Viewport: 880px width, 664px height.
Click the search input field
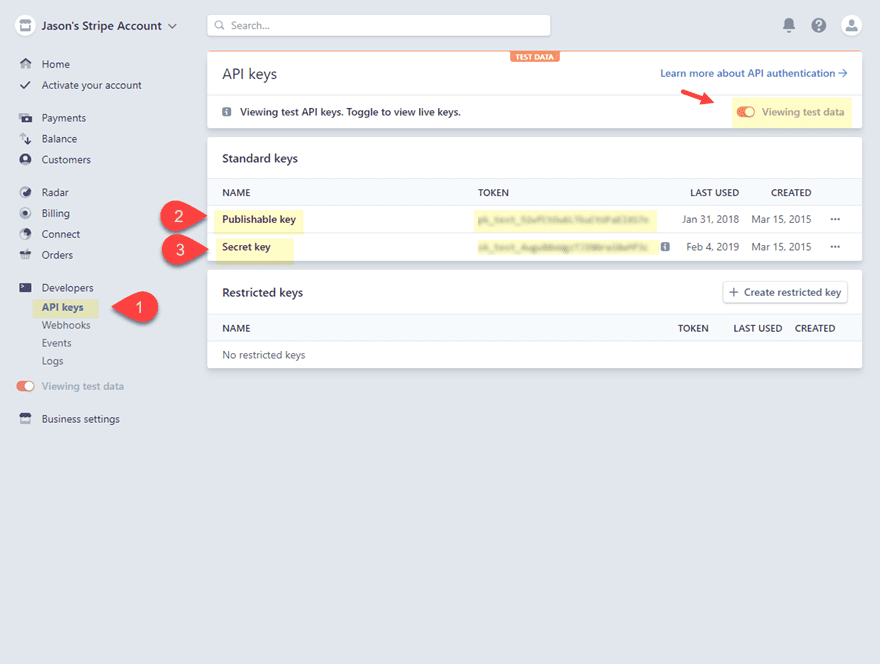click(378, 24)
